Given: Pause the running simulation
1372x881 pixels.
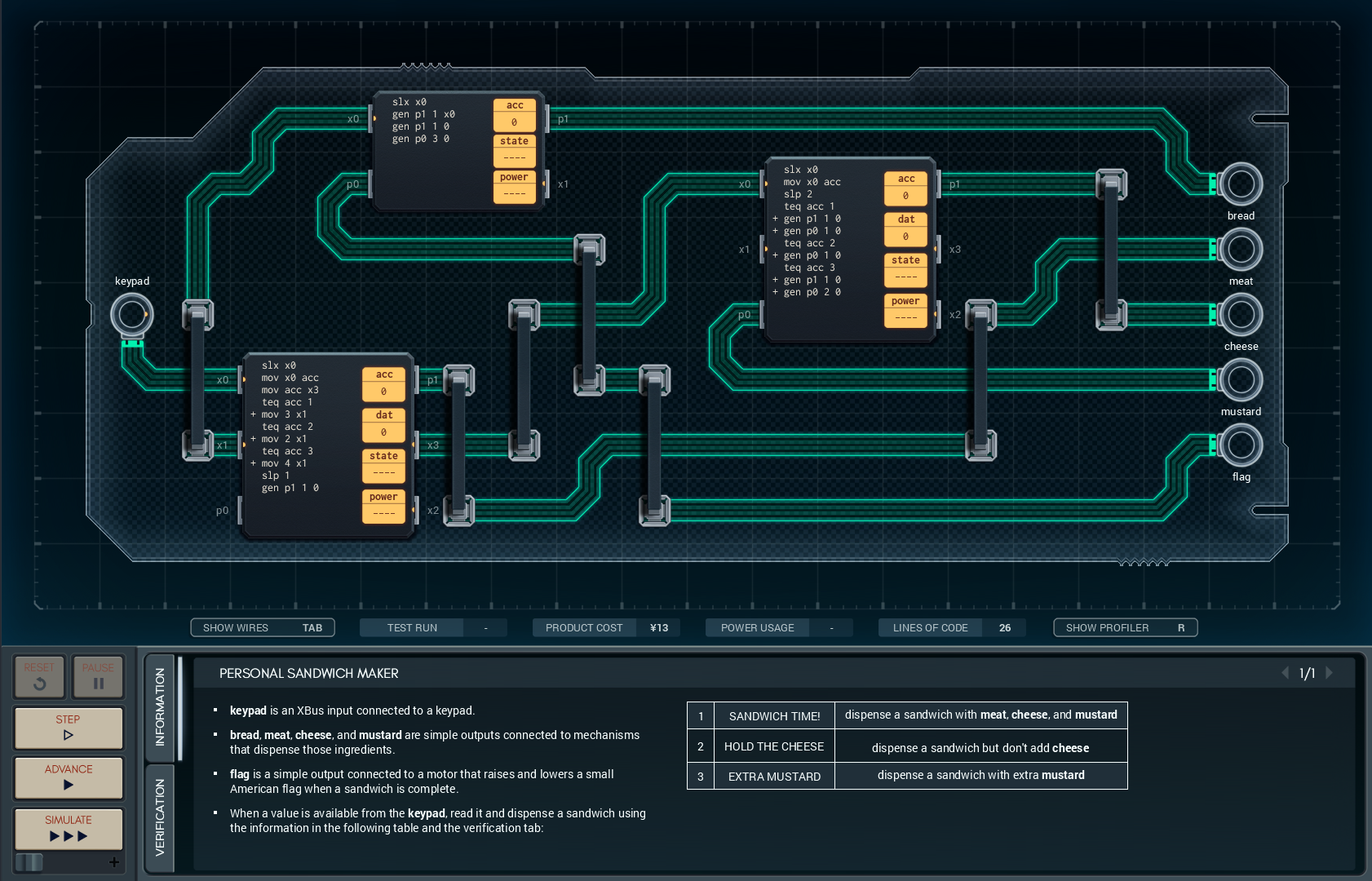Looking at the screenshot, I should (x=98, y=676).
